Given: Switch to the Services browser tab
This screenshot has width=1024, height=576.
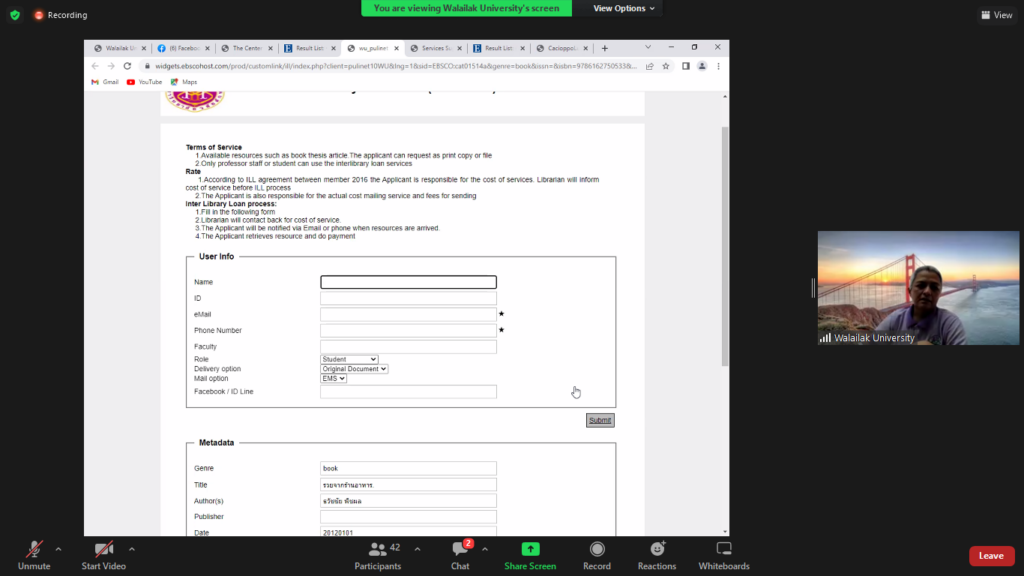Looking at the screenshot, I should (435, 48).
